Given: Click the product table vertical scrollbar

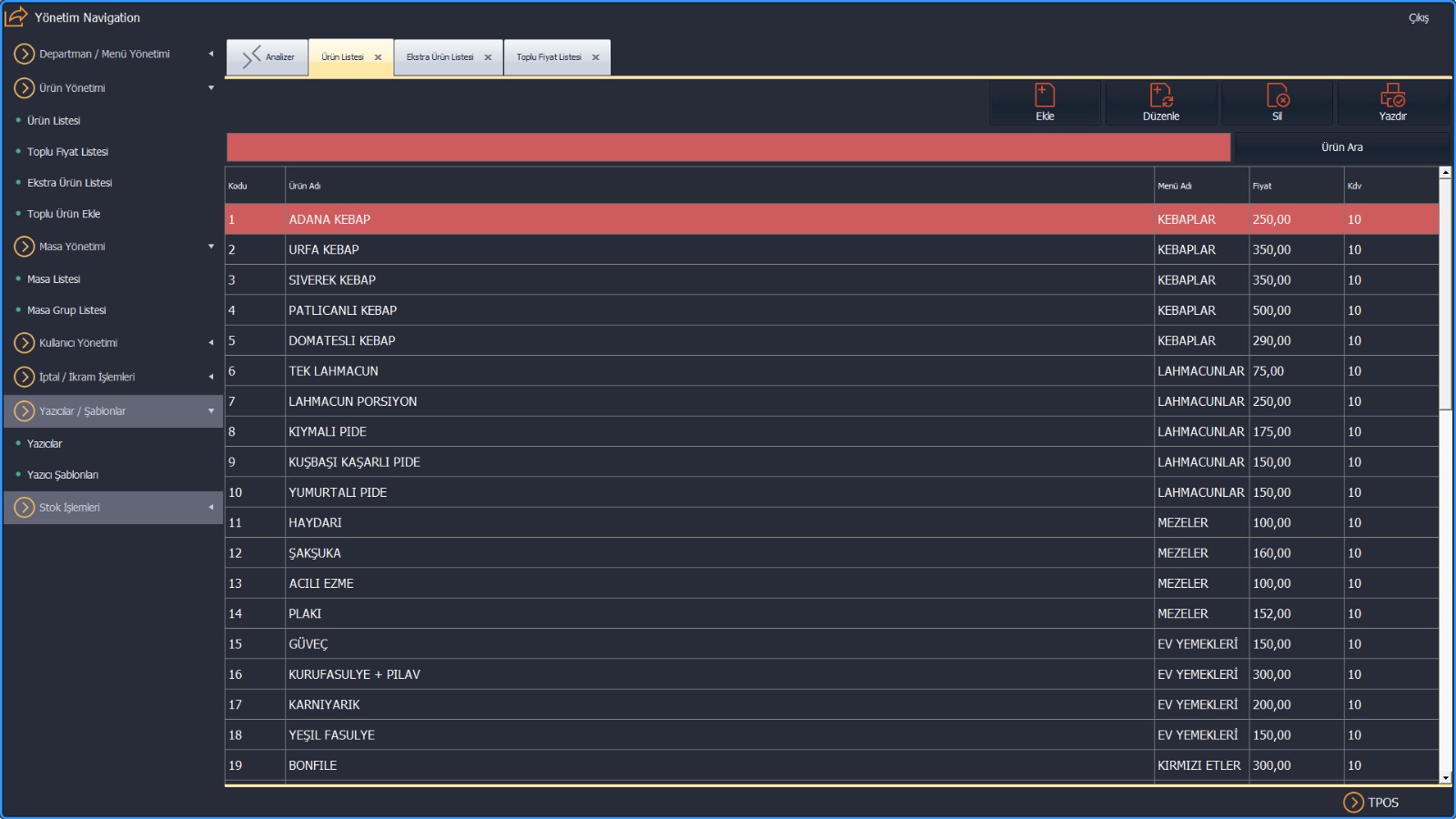Looking at the screenshot, I should point(1445,546).
